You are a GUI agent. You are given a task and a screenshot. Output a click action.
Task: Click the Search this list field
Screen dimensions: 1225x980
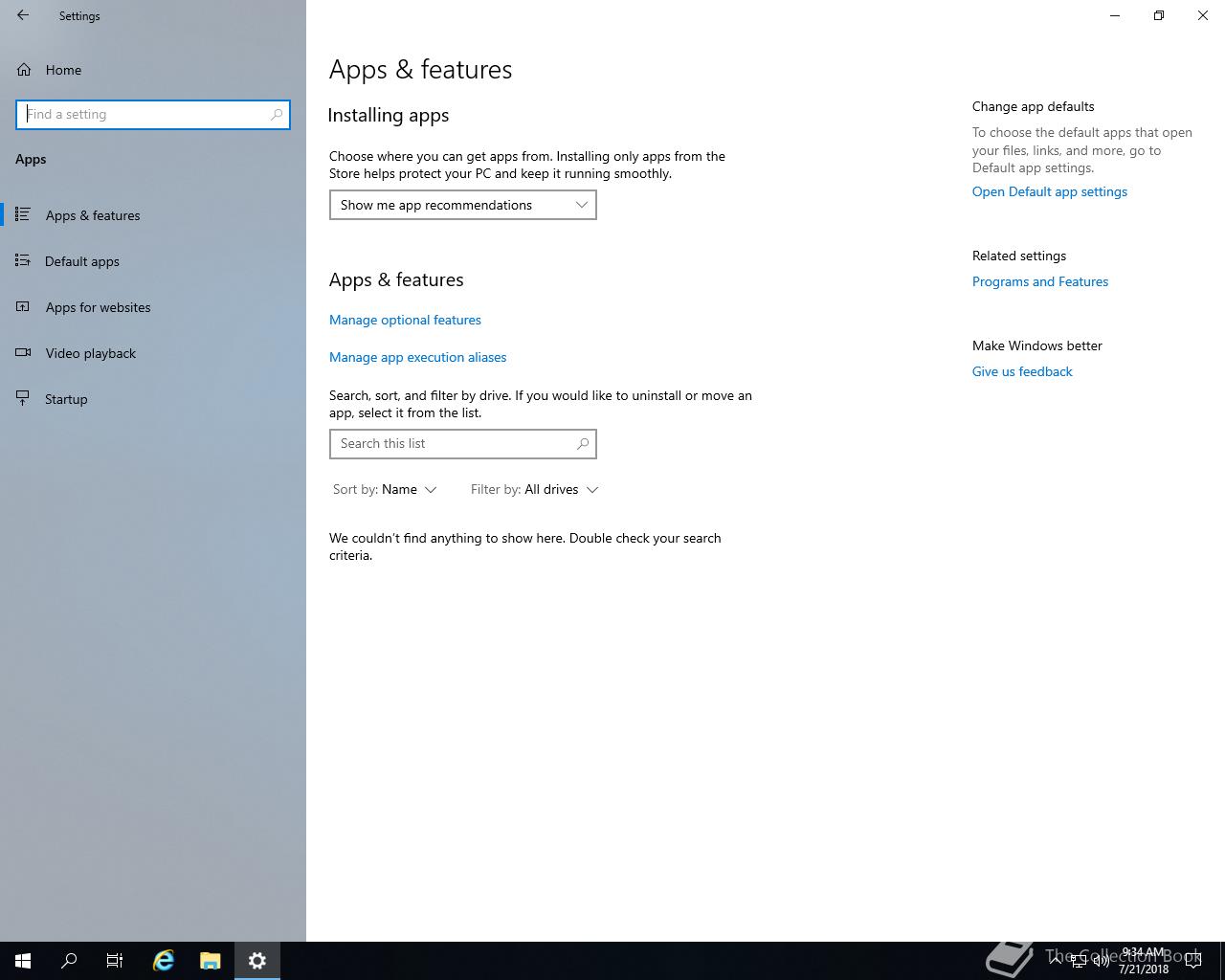coord(463,444)
